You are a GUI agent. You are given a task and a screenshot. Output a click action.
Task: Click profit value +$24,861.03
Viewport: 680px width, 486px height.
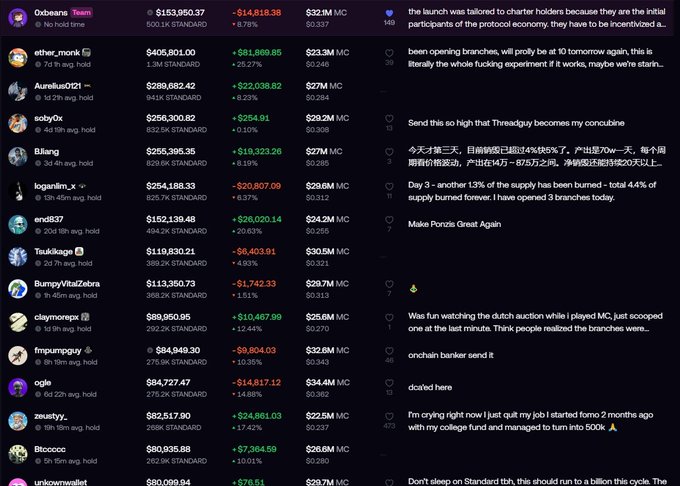click(257, 416)
